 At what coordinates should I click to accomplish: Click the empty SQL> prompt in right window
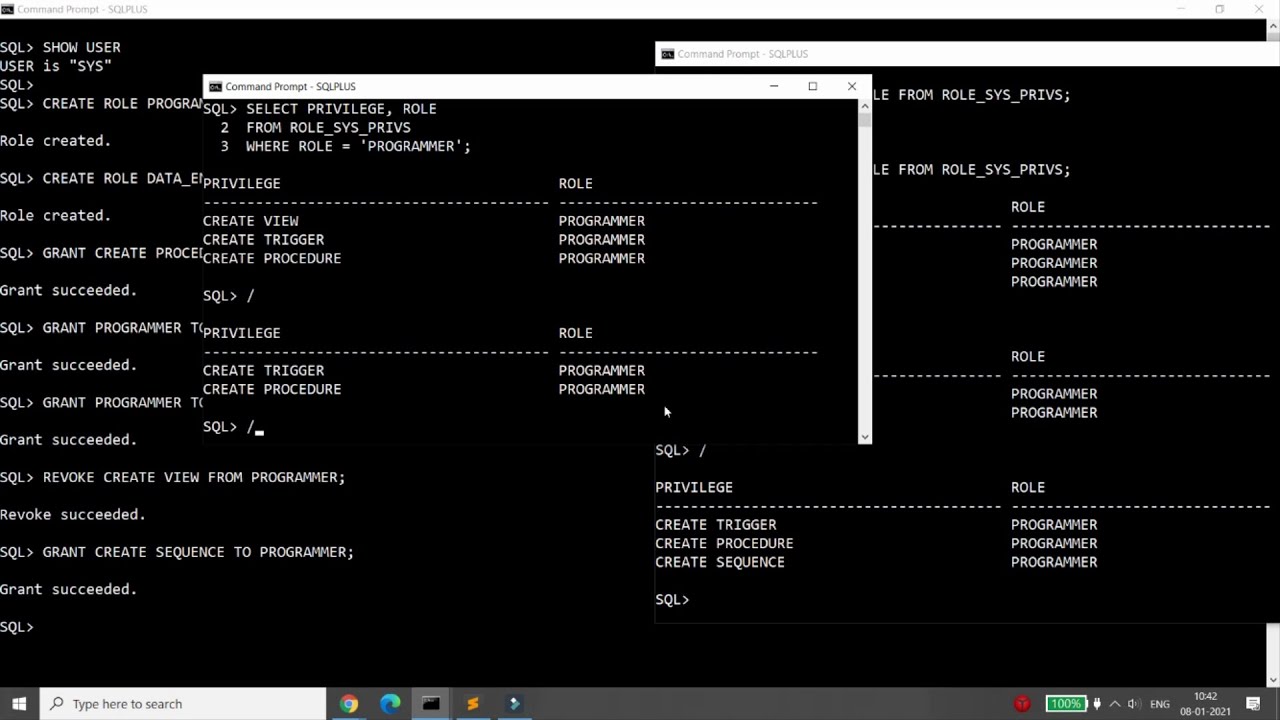click(x=672, y=600)
